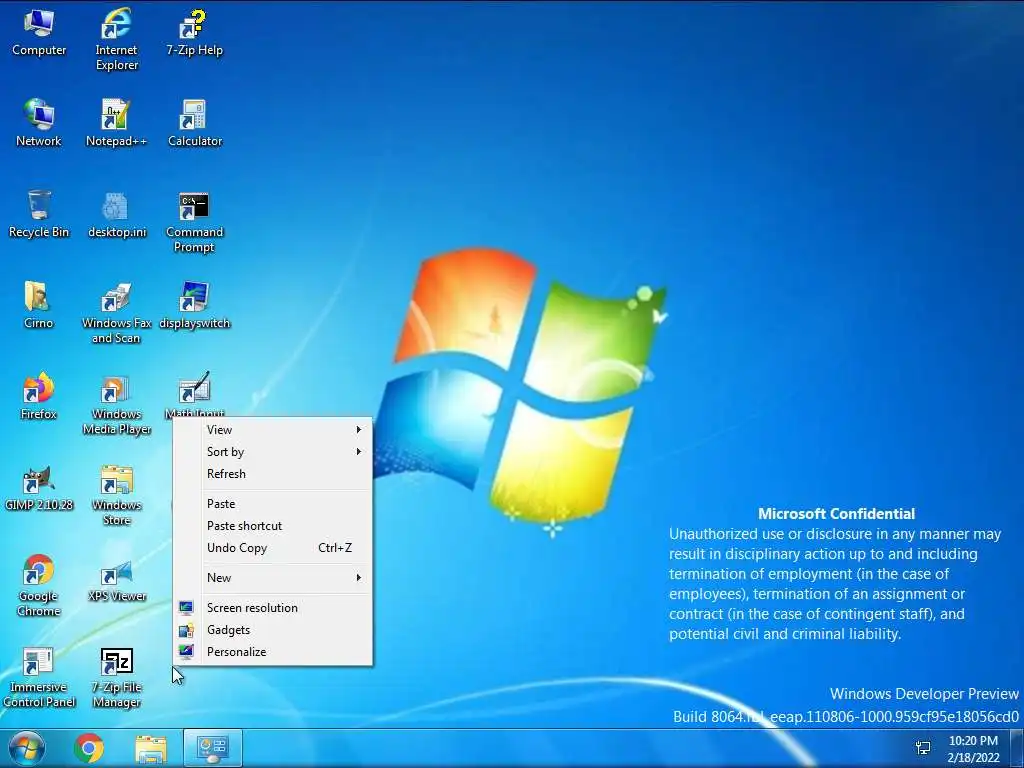
Task: Open Personalize from the context menu
Action: click(273, 652)
